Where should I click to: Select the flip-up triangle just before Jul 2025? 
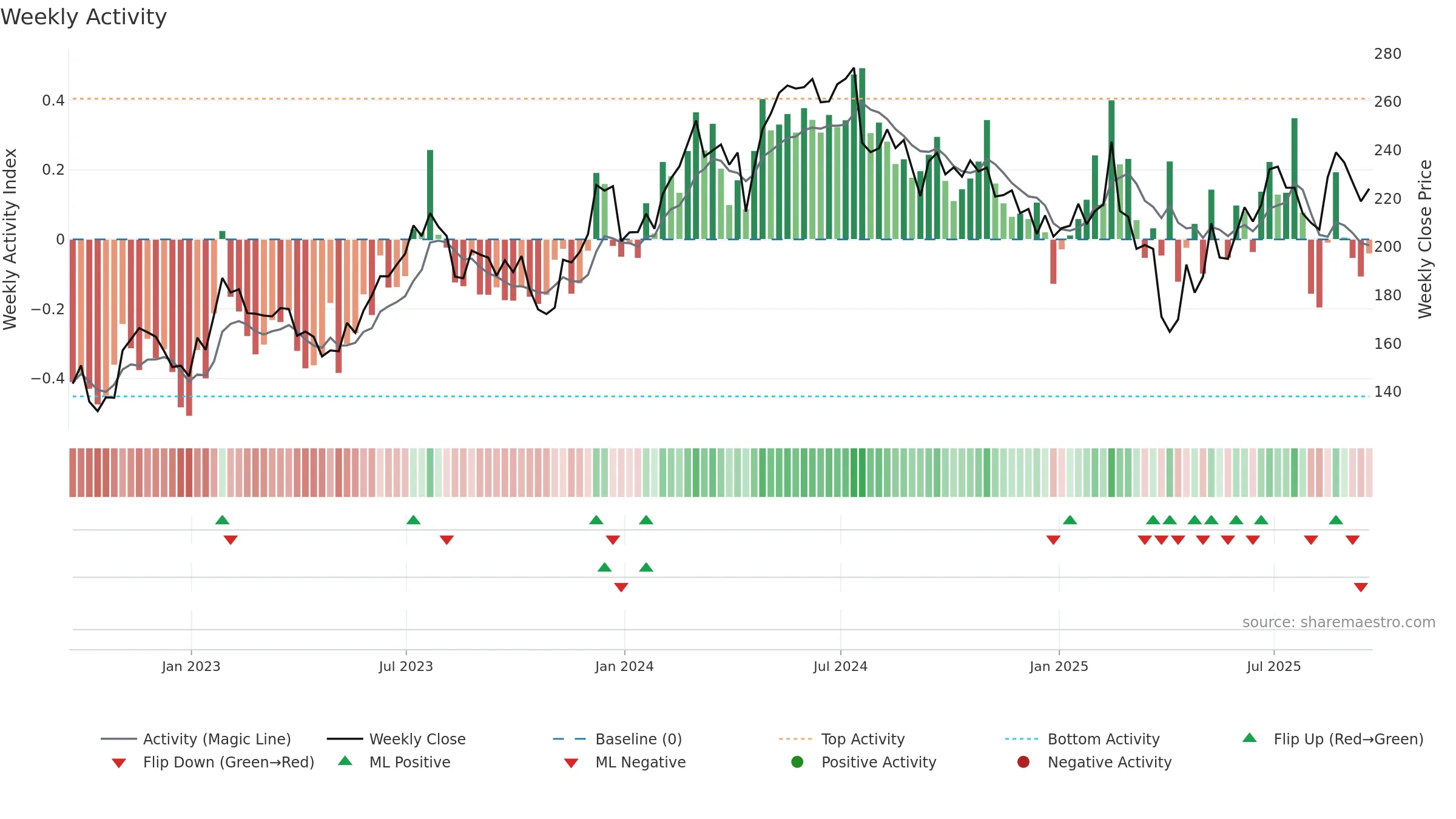(x=1261, y=520)
